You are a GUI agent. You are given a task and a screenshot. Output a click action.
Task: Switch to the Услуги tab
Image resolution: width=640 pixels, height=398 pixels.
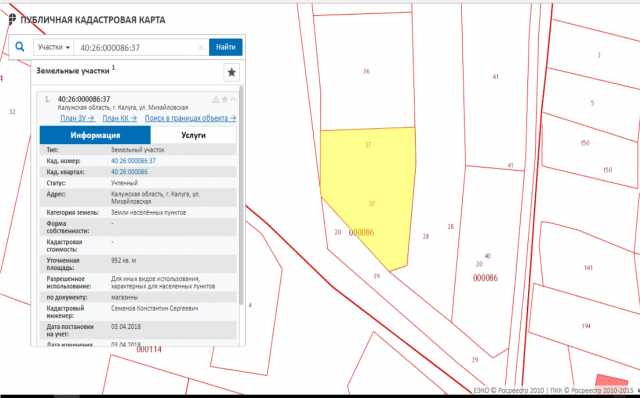click(193, 135)
